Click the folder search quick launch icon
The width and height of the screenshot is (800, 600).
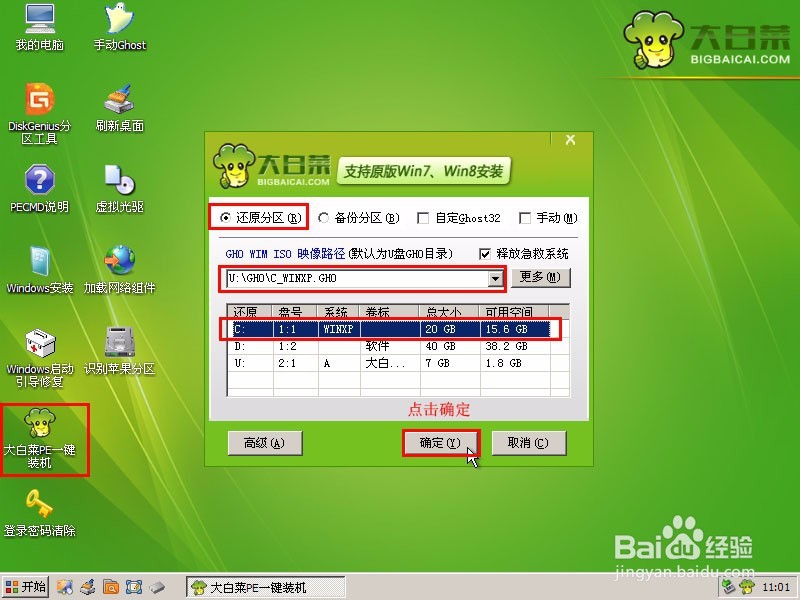coord(111,587)
